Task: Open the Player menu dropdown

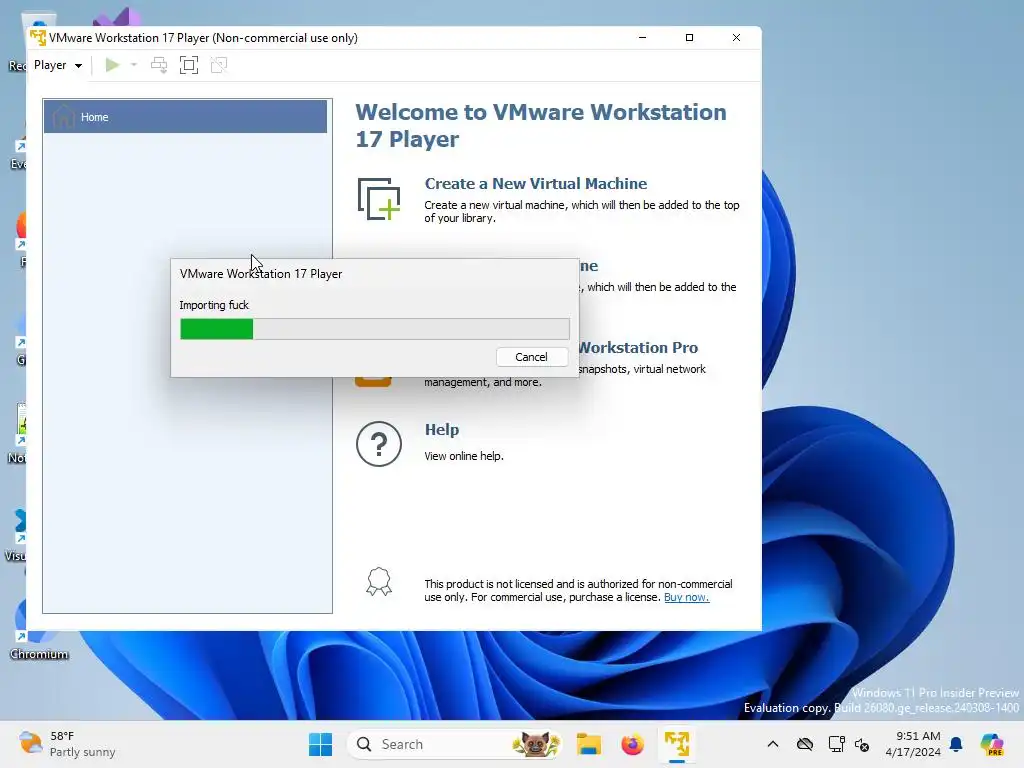Action: [x=57, y=65]
